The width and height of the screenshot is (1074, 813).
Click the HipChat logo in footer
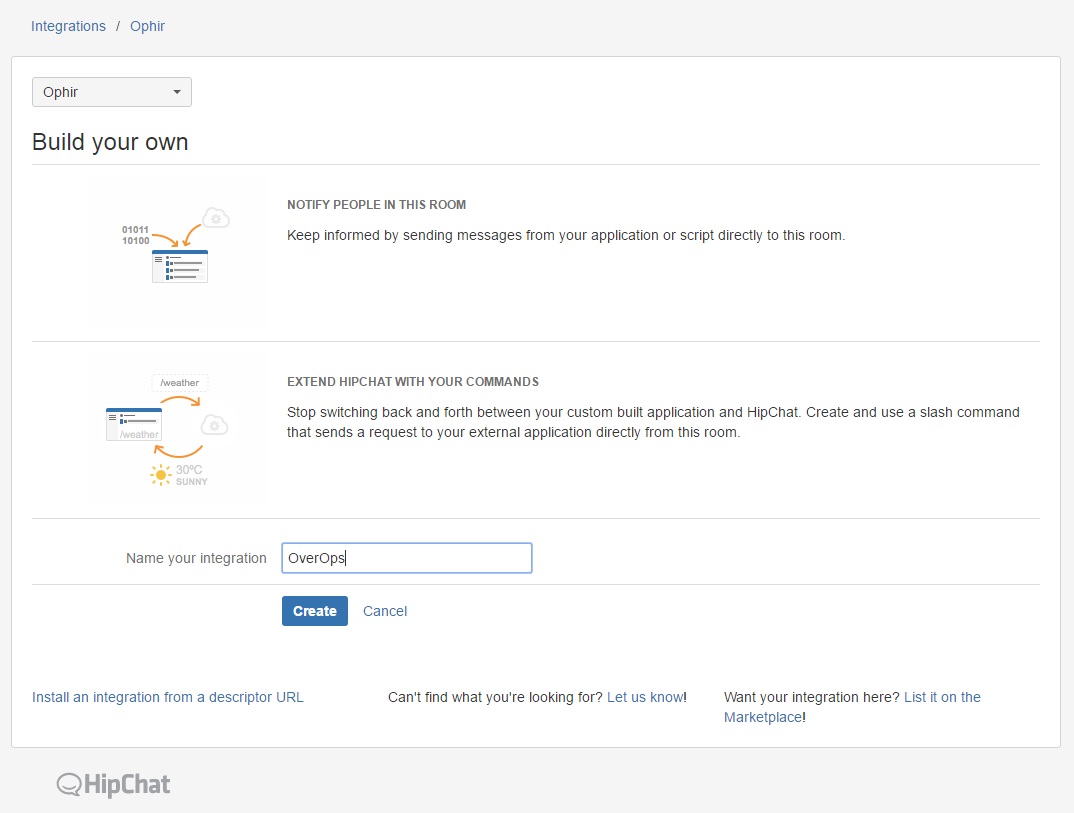114,784
